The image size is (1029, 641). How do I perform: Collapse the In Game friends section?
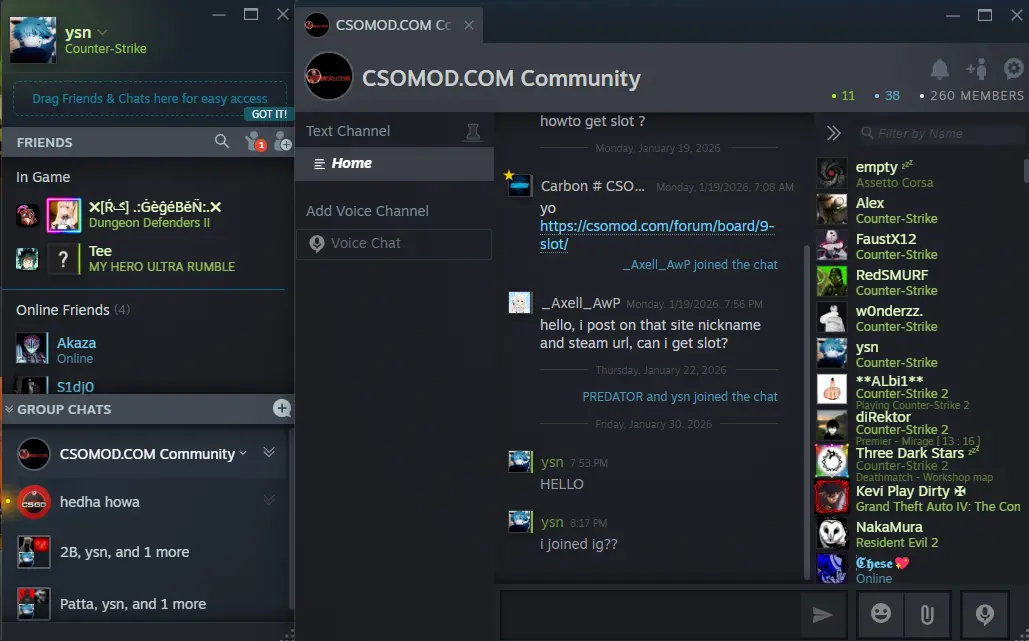[43, 177]
